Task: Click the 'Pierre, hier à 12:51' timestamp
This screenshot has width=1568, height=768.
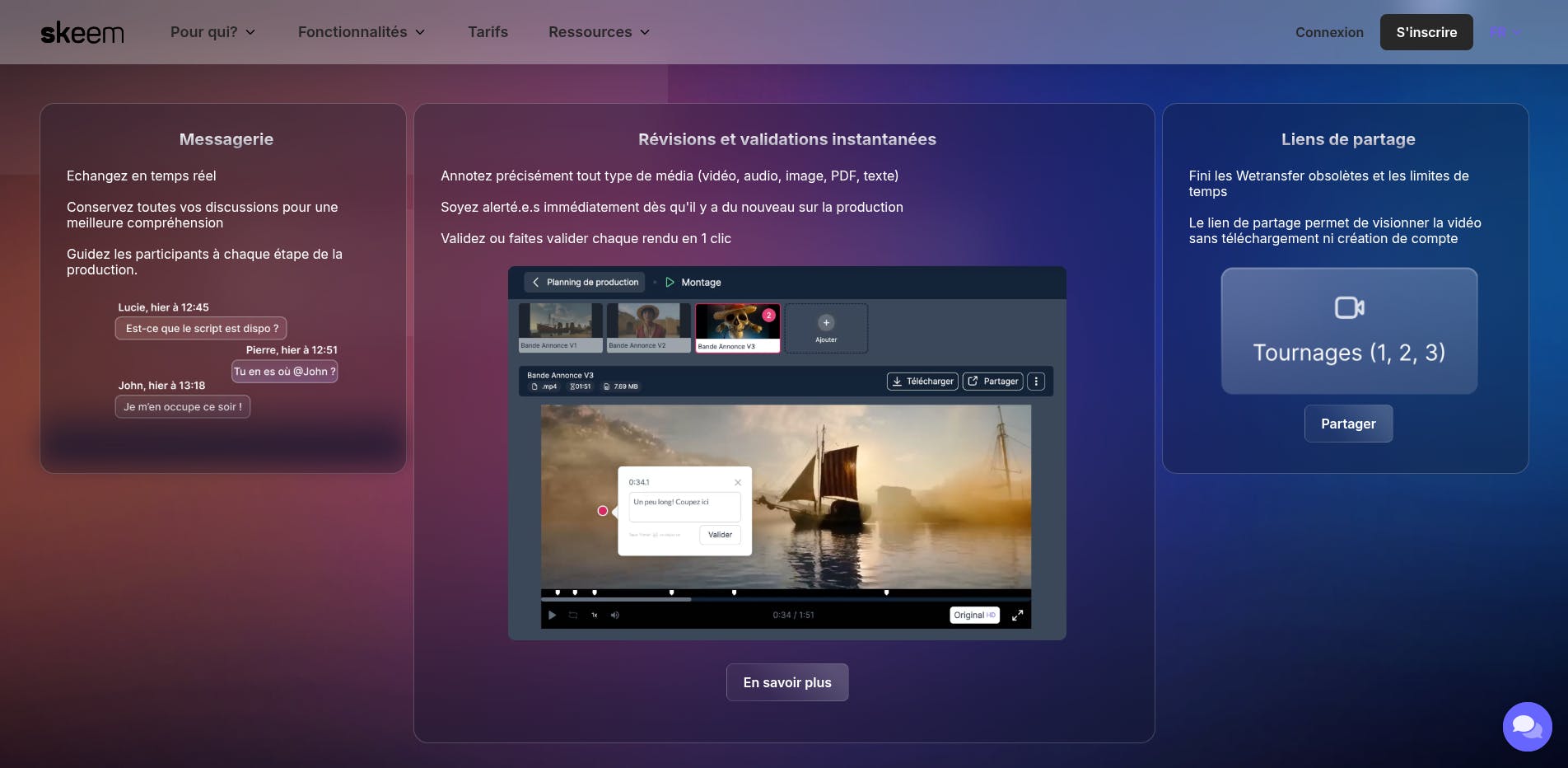Action: (292, 350)
